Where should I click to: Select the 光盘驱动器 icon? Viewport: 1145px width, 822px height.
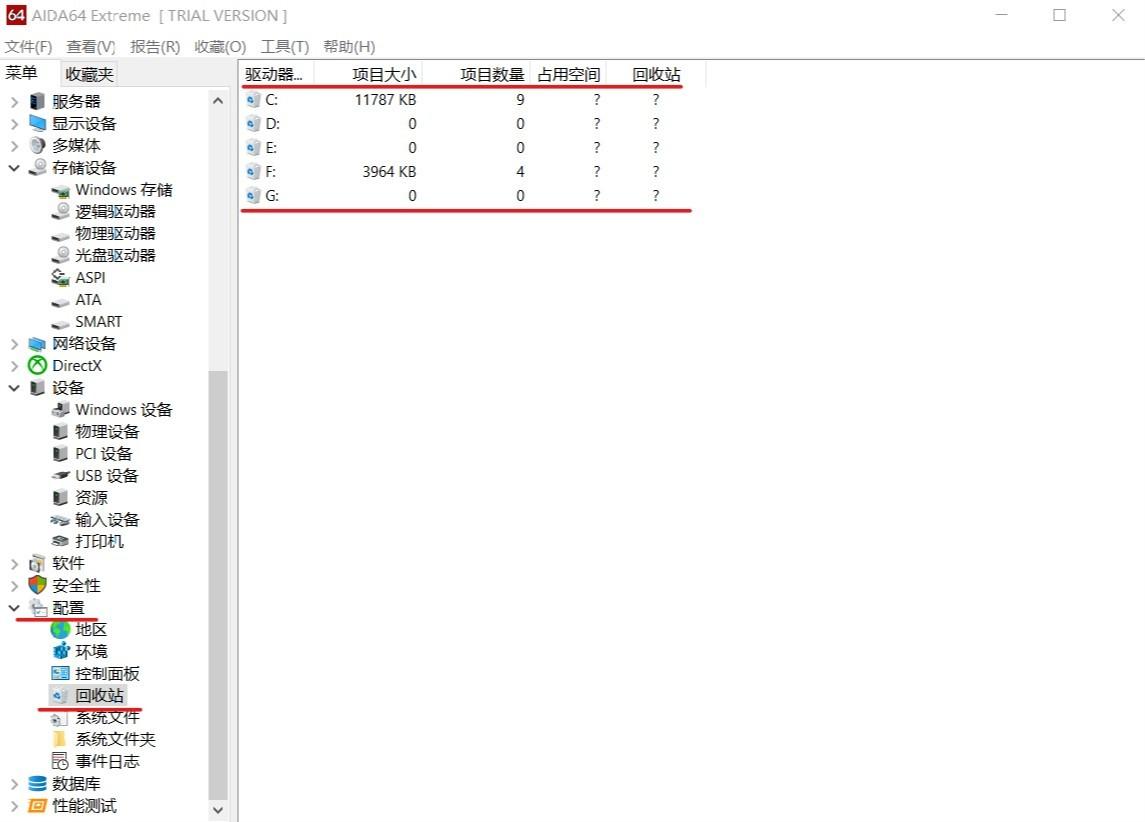click(61, 256)
